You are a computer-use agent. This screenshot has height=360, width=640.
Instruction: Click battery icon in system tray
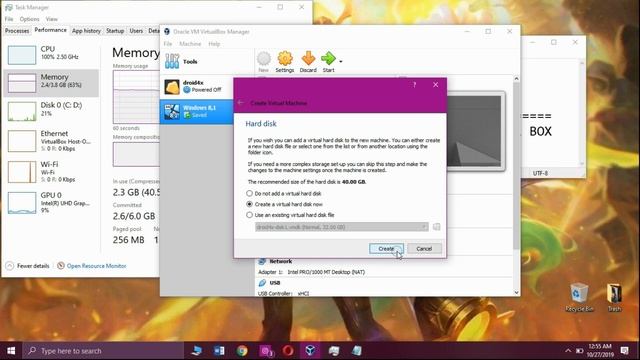coord(579,351)
